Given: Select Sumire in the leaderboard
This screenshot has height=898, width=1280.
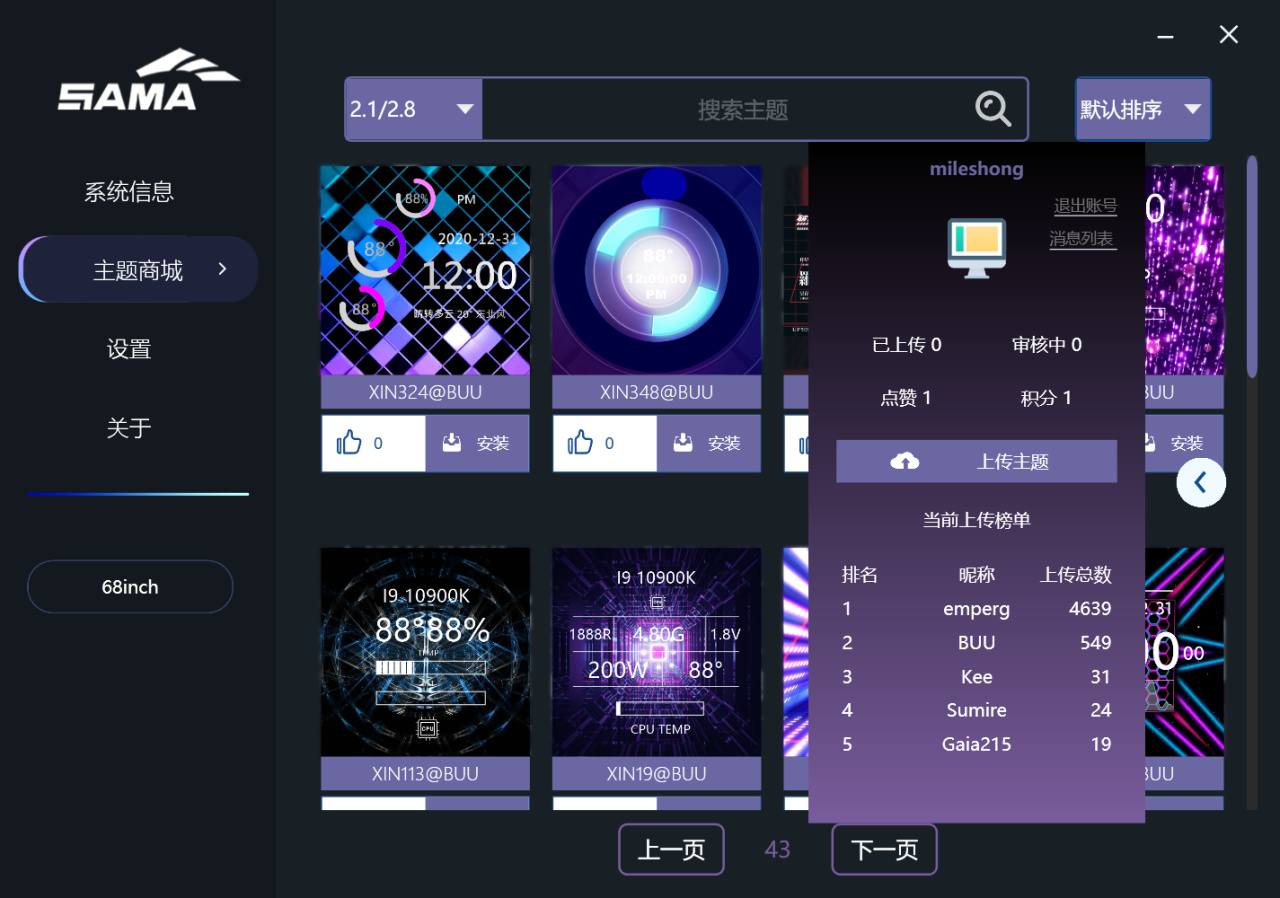Looking at the screenshot, I should [x=977, y=710].
